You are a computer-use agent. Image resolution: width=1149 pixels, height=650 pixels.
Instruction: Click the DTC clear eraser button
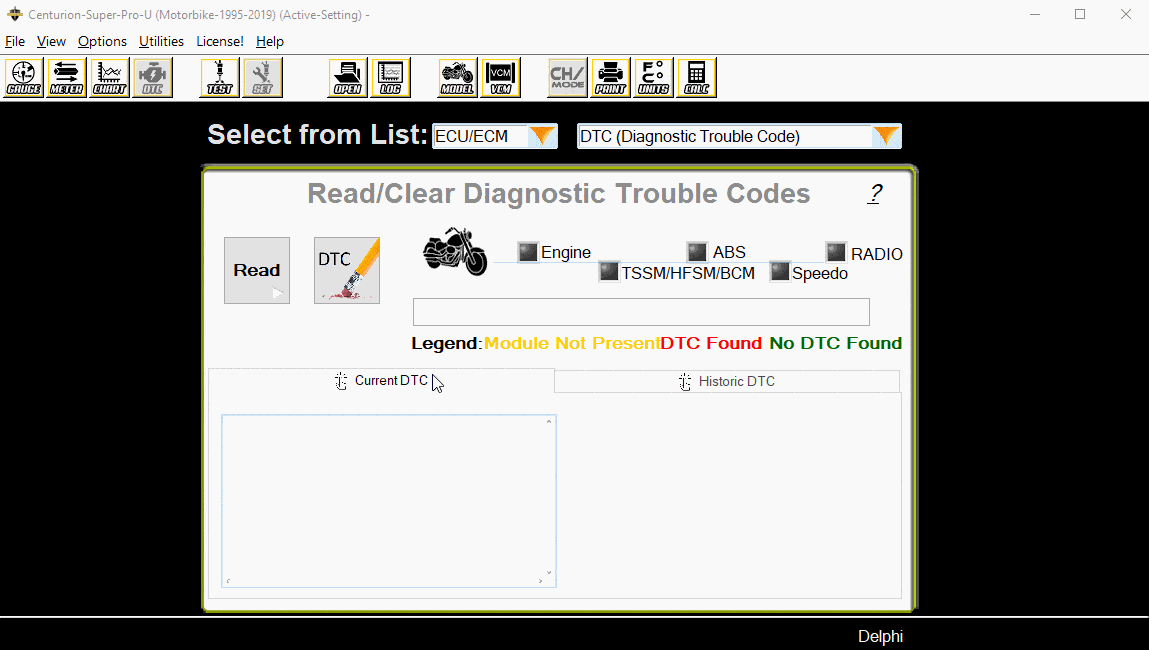click(x=347, y=270)
